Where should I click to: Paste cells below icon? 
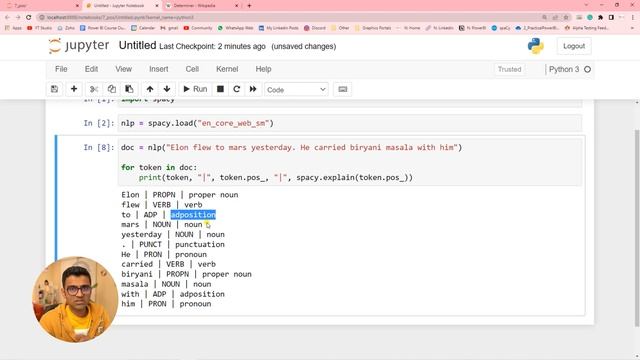click(129, 89)
